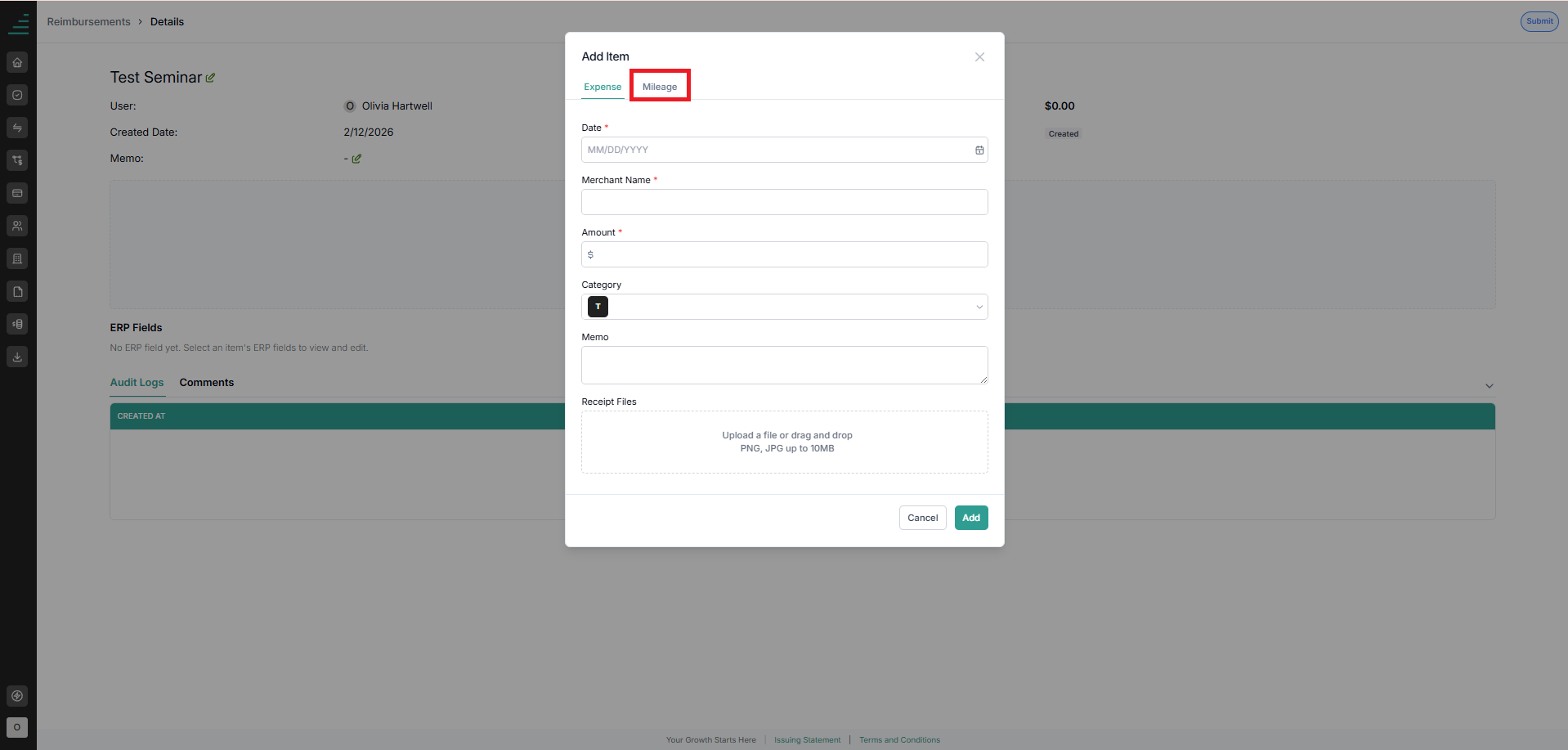Viewport: 1568px width, 750px height.
Task: Open the document icon in sidebar
Action: pos(17,291)
